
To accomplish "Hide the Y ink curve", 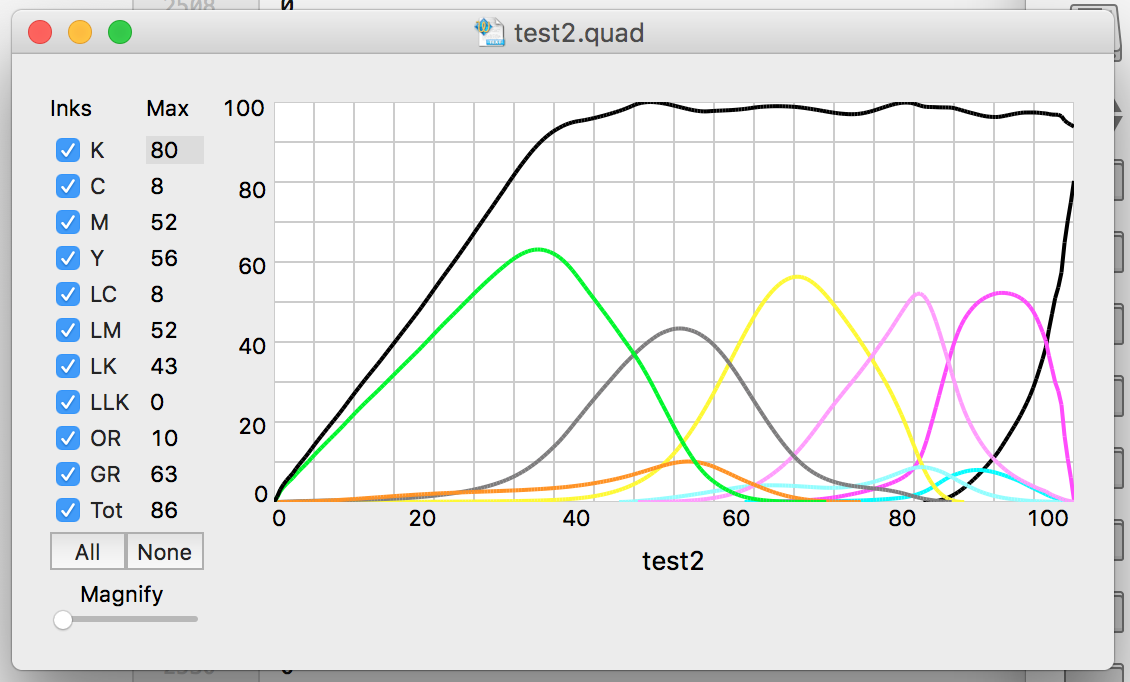I will pos(68,258).
